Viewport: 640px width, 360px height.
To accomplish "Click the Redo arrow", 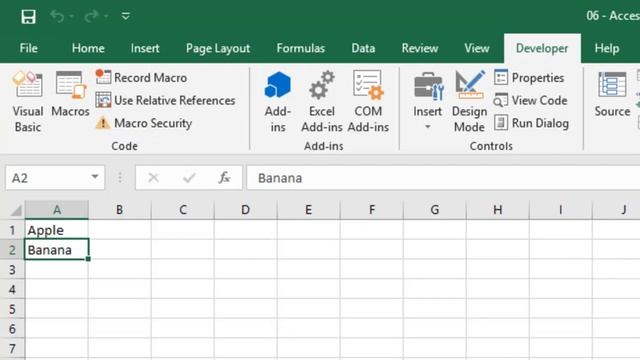I will [91, 16].
